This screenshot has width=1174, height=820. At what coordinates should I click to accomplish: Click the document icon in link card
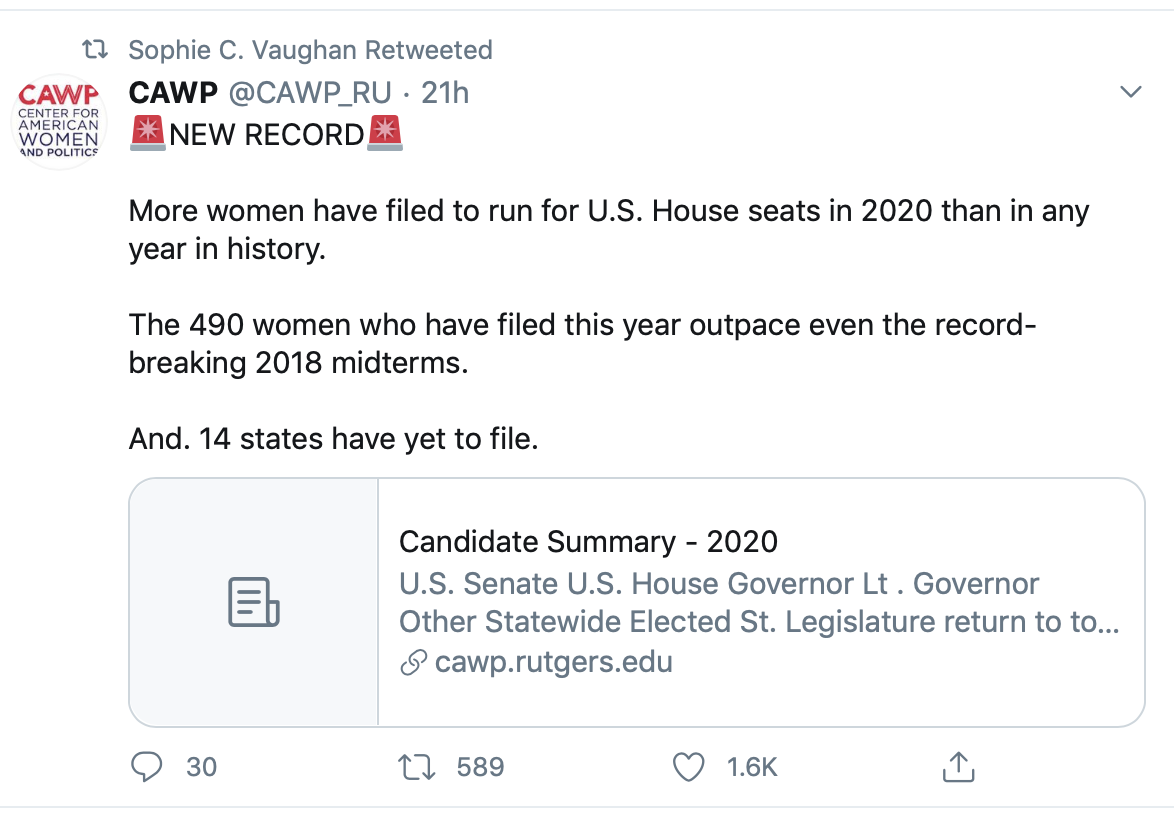[x=254, y=602]
